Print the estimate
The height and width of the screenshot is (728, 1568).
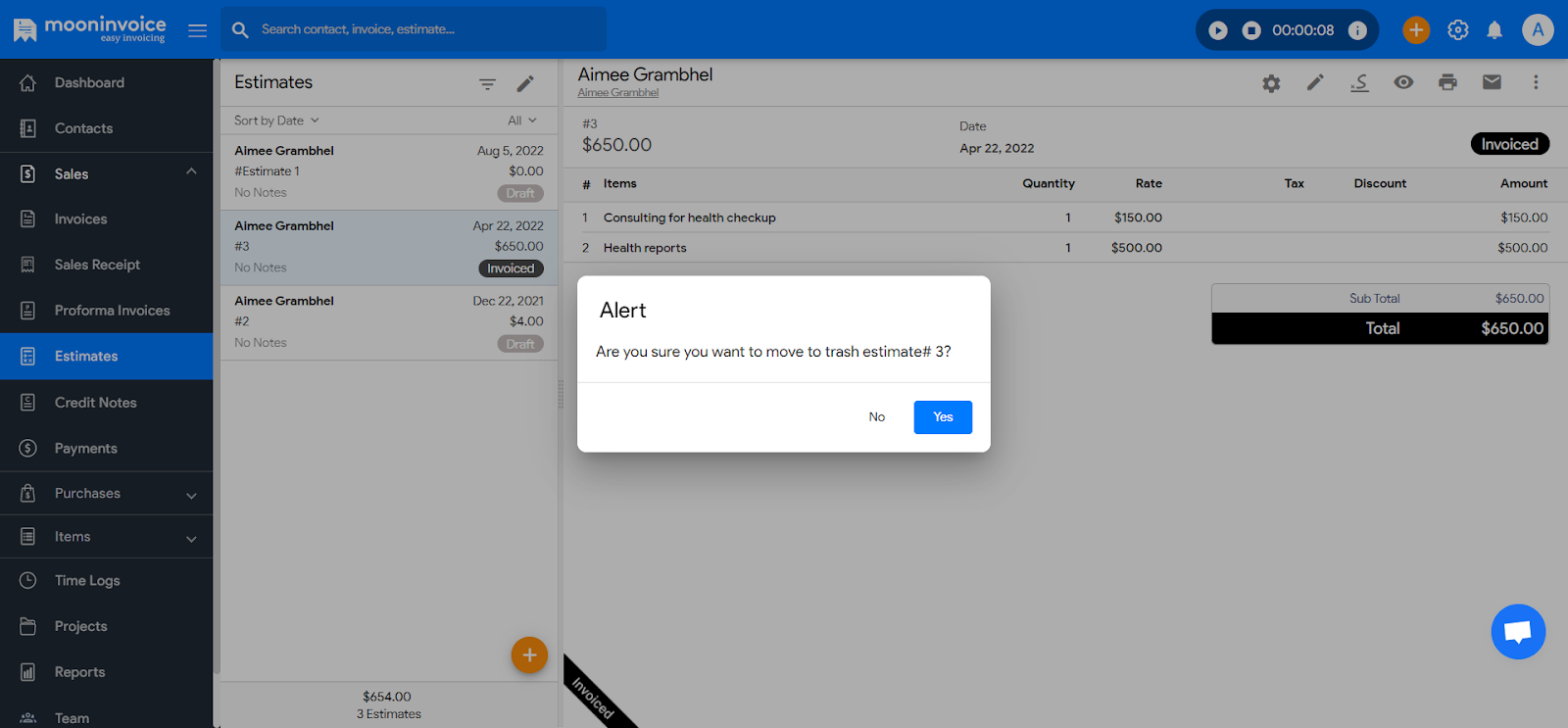1447,82
